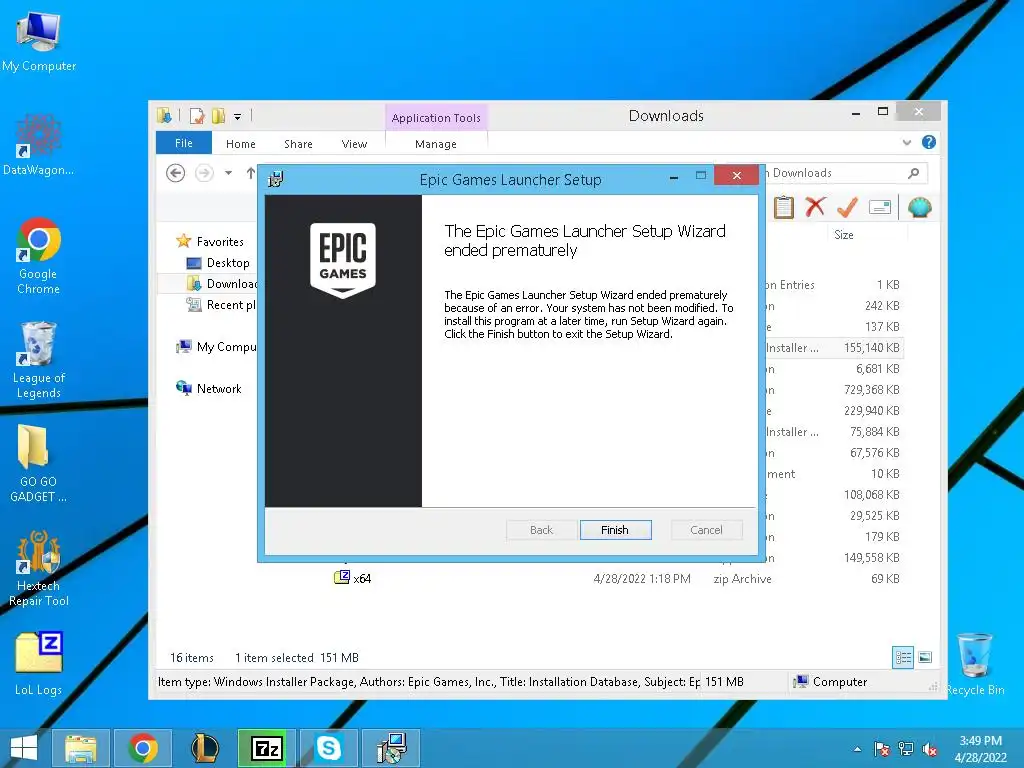Select the installer taskbar icon
The width and height of the screenshot is (1024, 768).
tap(391, 748)
